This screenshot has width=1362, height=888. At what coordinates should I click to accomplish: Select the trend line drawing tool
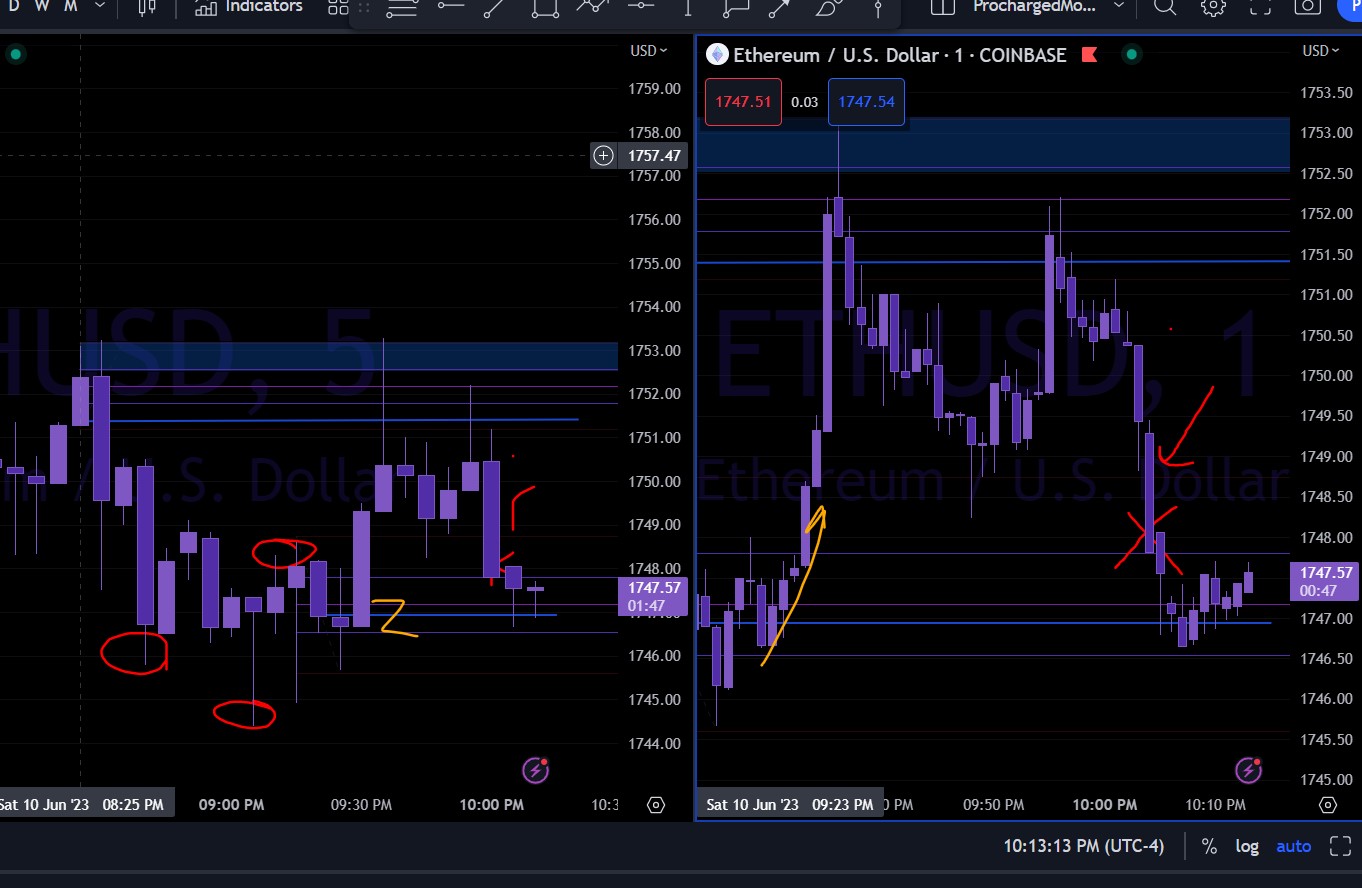pos(495,8)
